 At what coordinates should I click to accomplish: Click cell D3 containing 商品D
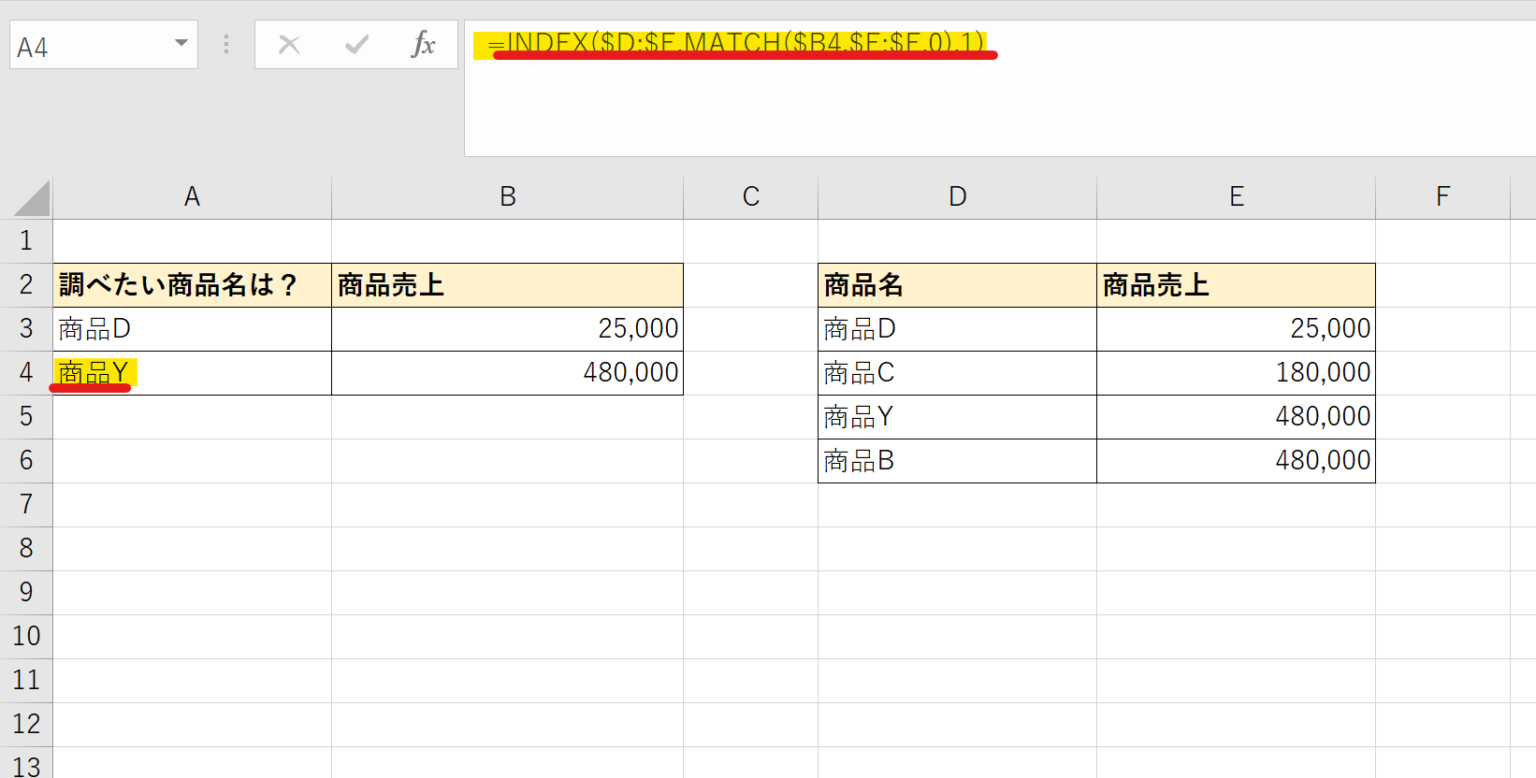tap(957, 329)
